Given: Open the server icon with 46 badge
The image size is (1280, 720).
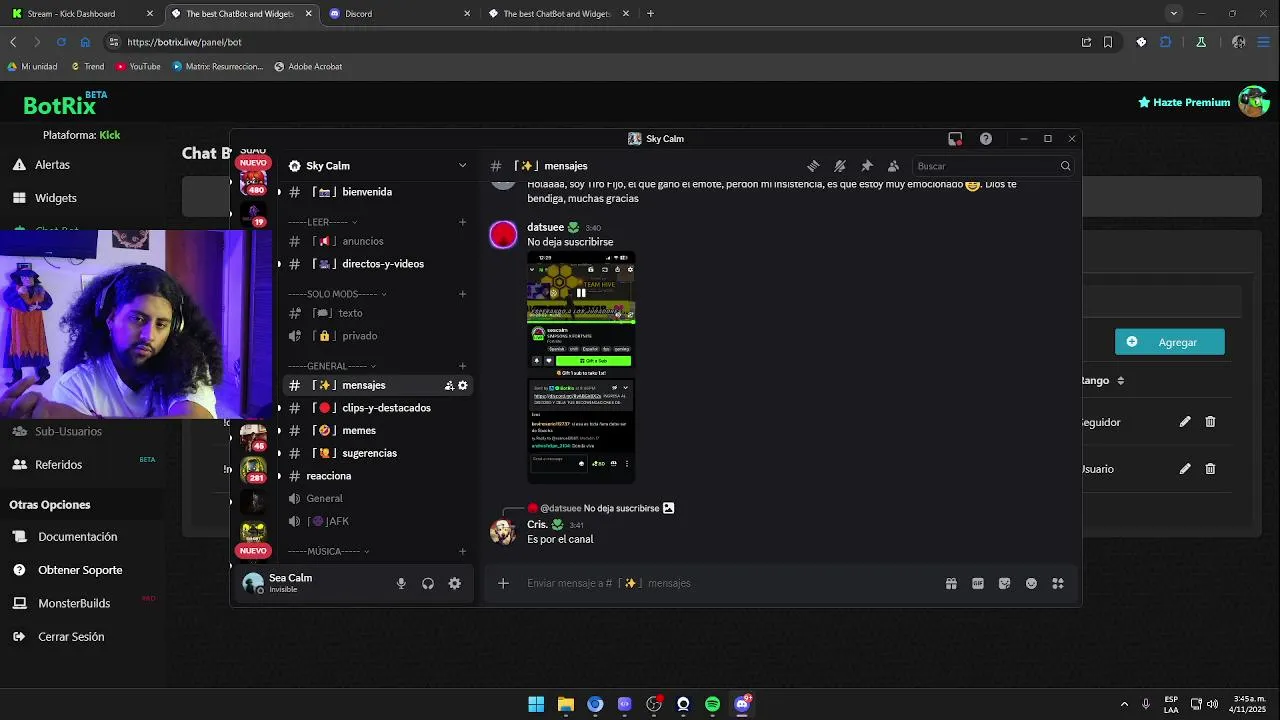Looking at the screenshot, I should pyautogui.click(x=253, y=437).
